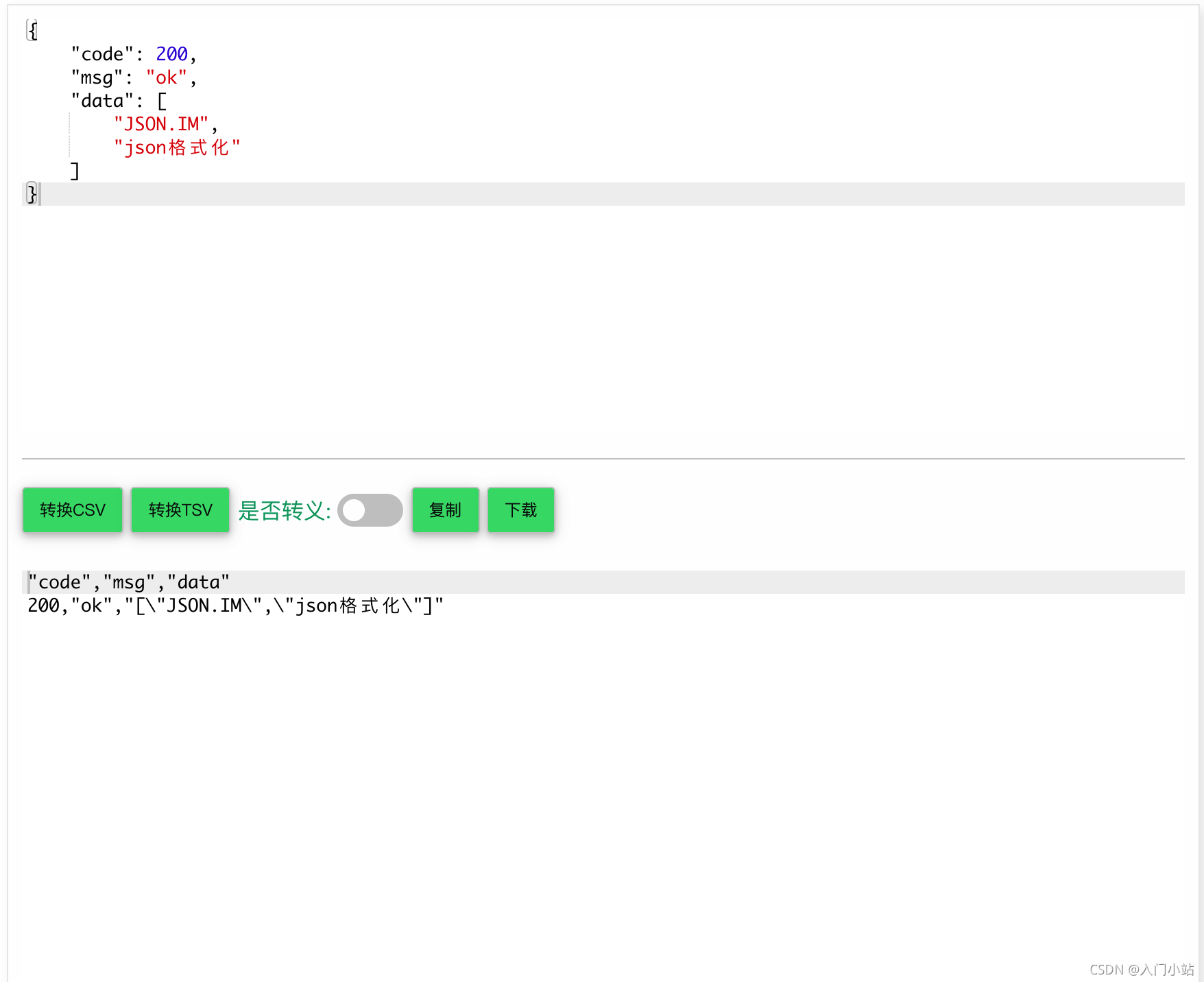This screenshot has height=982, width=1204.
Task: Click the closing bracket ] line
Action: click(75, 171)
